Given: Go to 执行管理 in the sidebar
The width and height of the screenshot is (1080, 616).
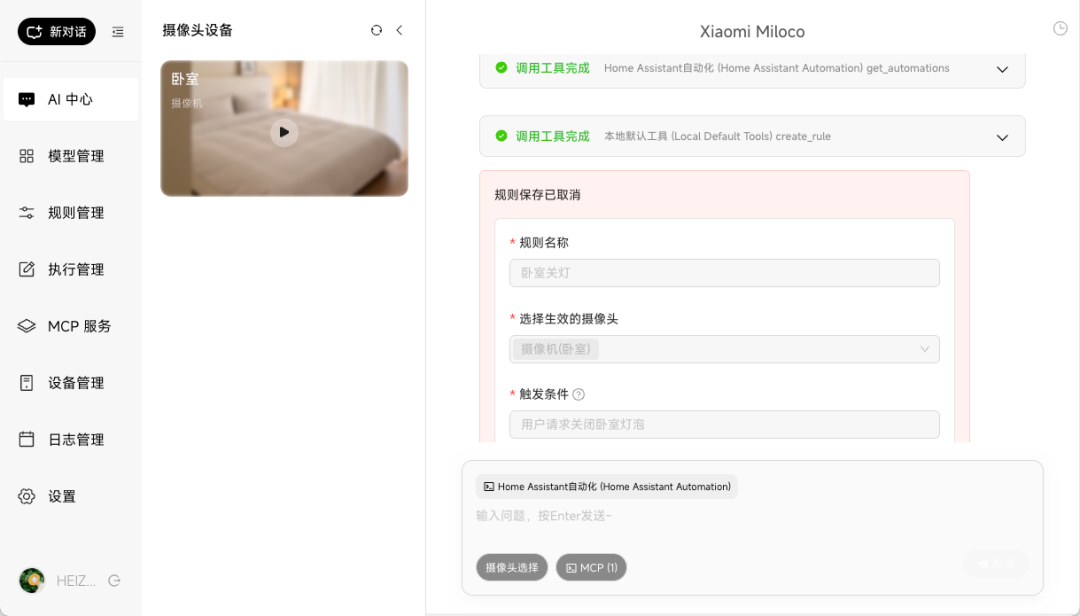Looking at the screenshot, I should [70, 268].
